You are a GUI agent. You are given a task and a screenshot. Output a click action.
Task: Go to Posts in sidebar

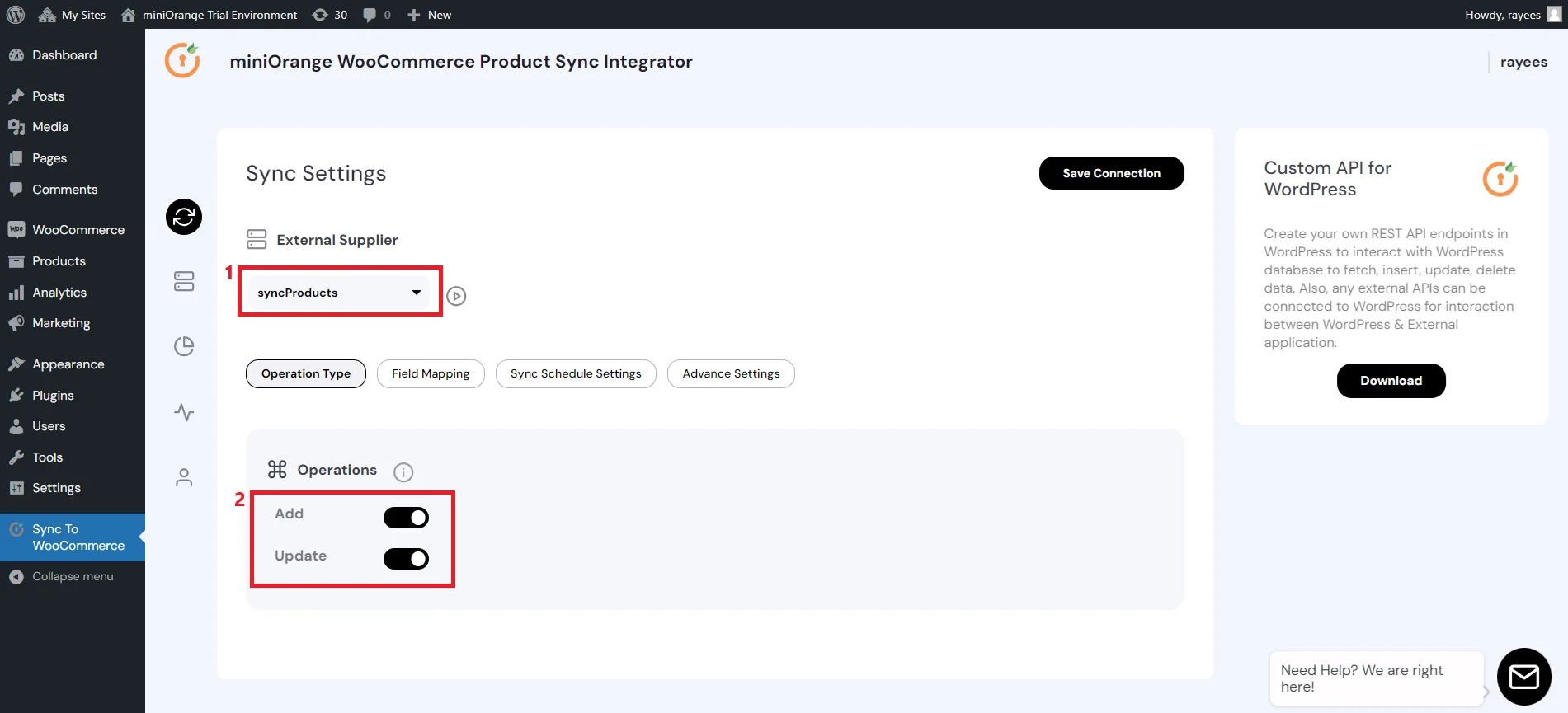(x=73, y=96)
